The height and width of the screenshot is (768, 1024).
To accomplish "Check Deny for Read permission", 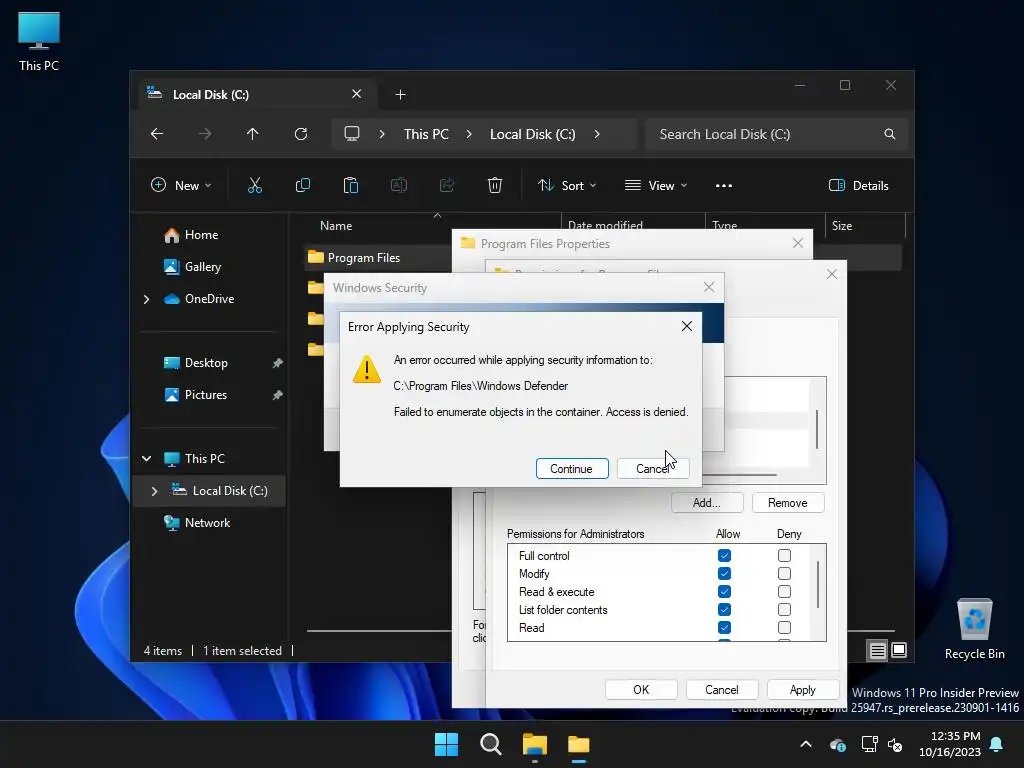I will [784, 627].
